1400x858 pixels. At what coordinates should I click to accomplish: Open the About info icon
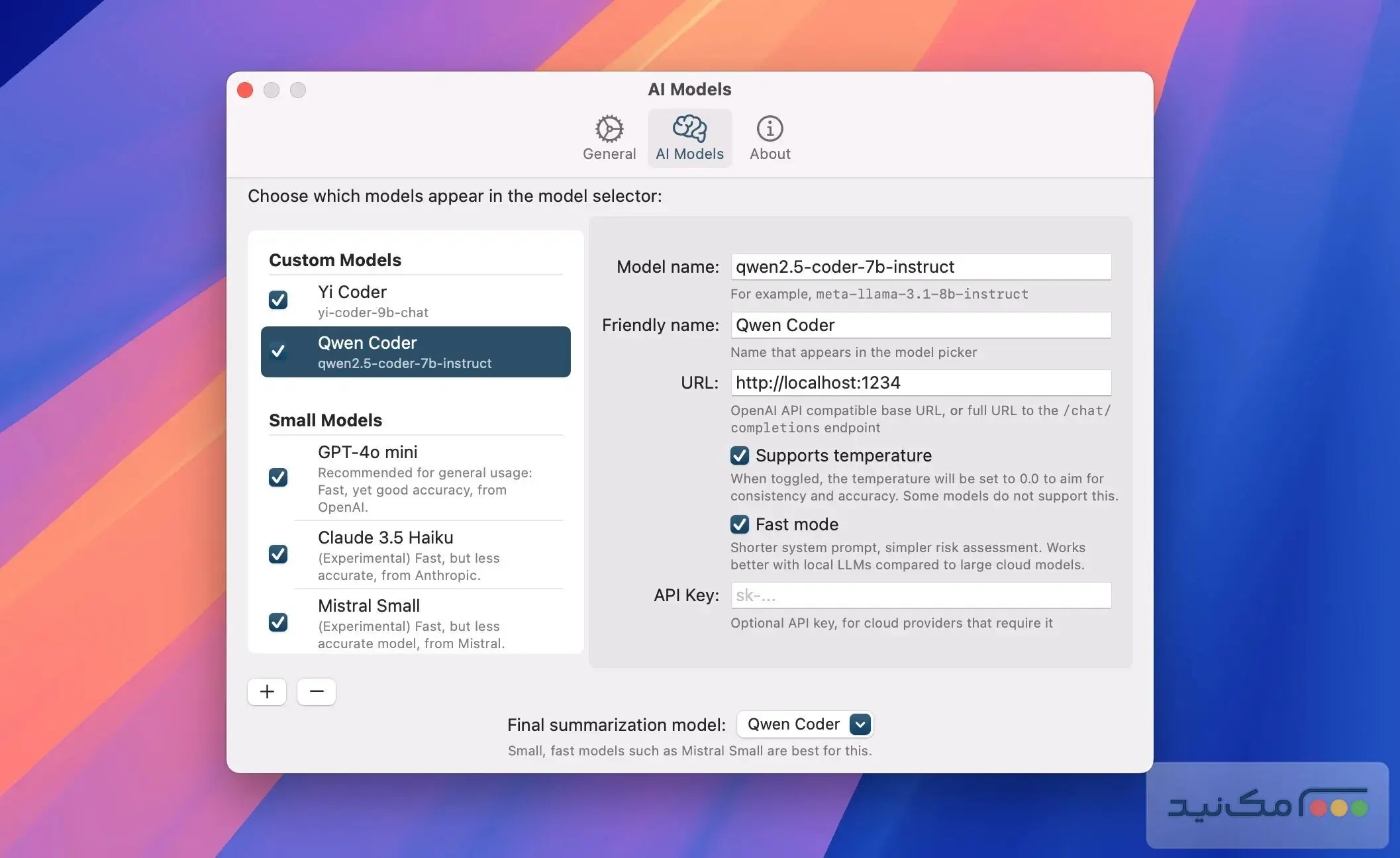[770, 129]
